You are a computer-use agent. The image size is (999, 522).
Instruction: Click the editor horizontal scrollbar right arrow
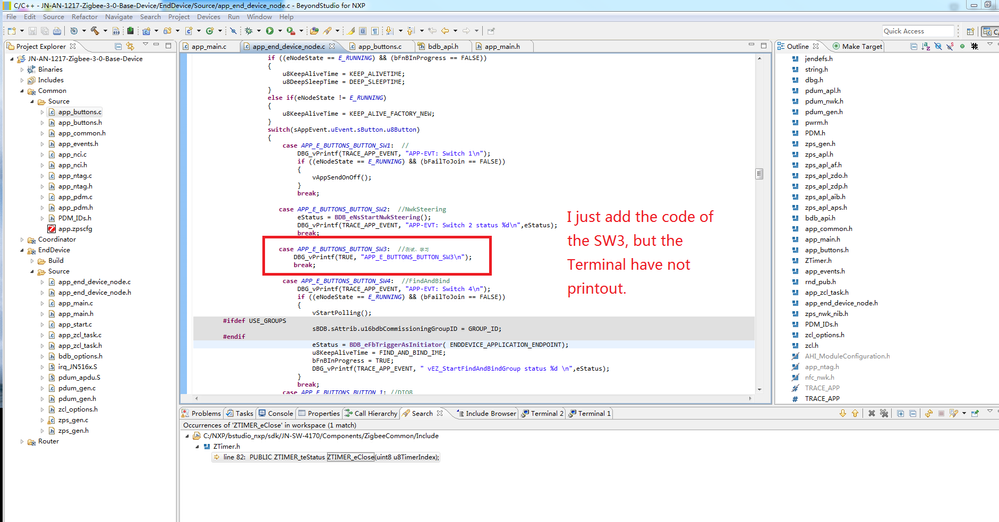pos(750,398)
